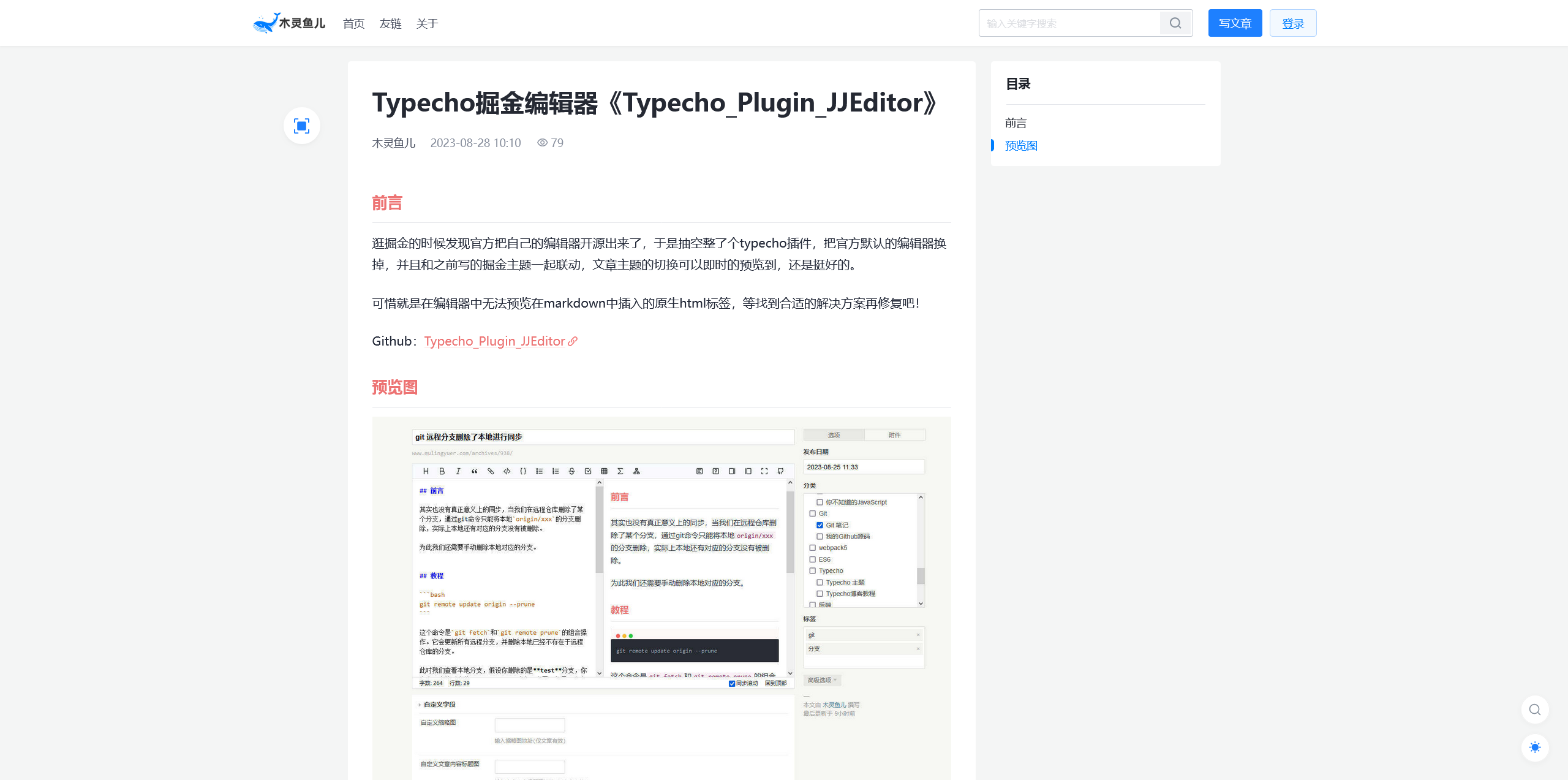Click the 写文章 button
1568x780 pixels.
click(1235, 23)
